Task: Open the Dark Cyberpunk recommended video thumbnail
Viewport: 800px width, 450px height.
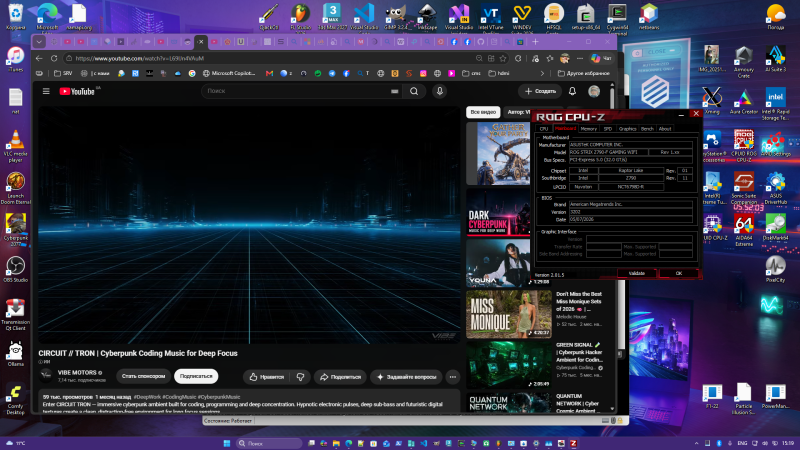Action: [498, 213]
